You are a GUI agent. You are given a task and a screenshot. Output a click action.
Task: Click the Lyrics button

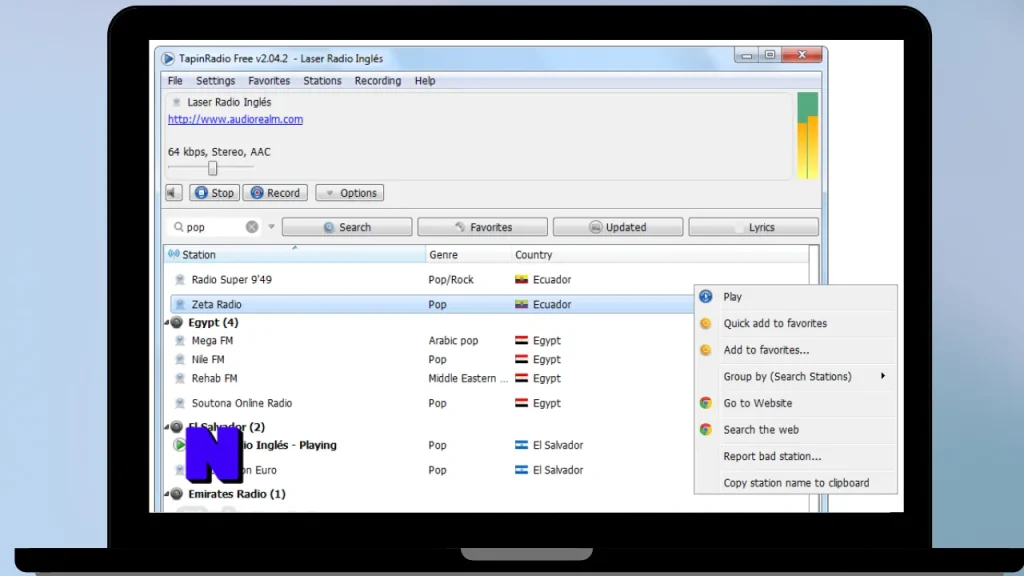click(753, 227)
